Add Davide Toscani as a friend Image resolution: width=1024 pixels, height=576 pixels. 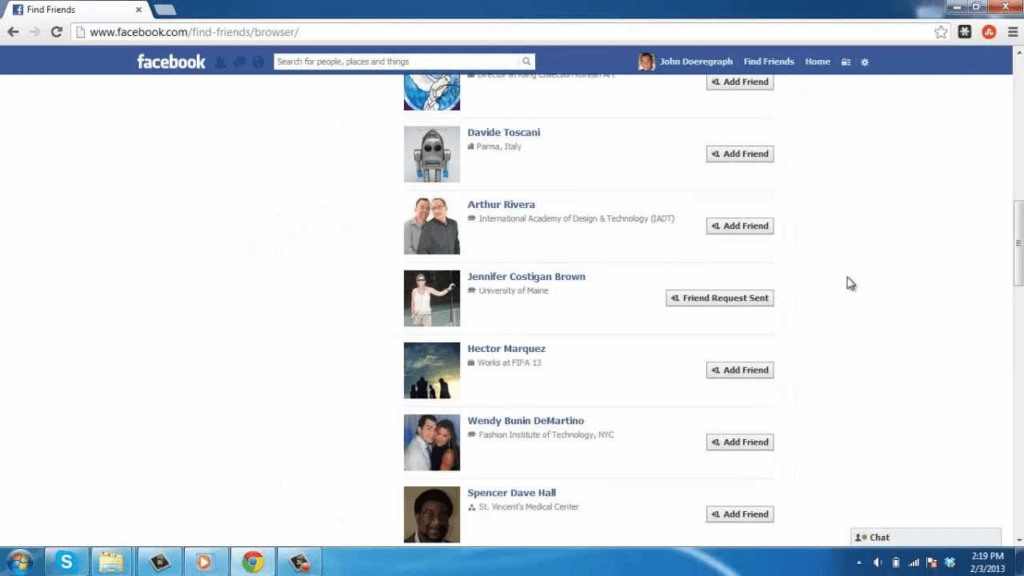pyautogui.click(x=739, y=154)
